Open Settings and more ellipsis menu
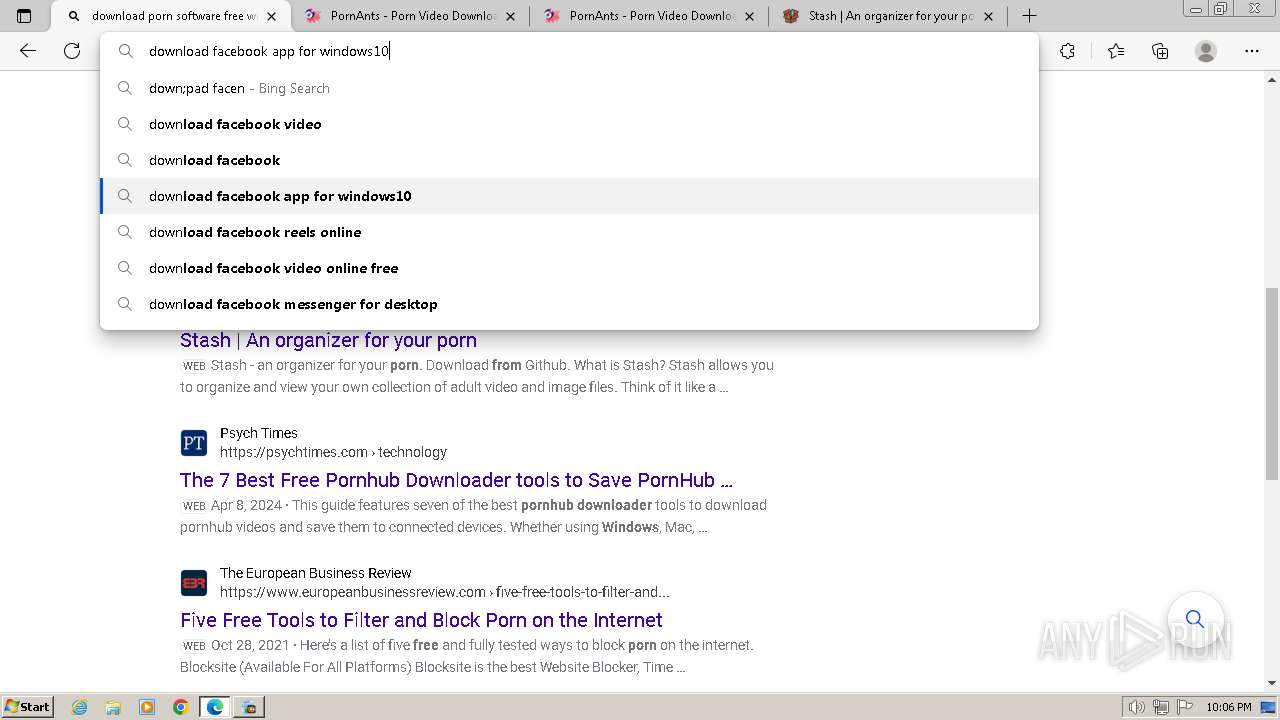 tap(1251, 51)
